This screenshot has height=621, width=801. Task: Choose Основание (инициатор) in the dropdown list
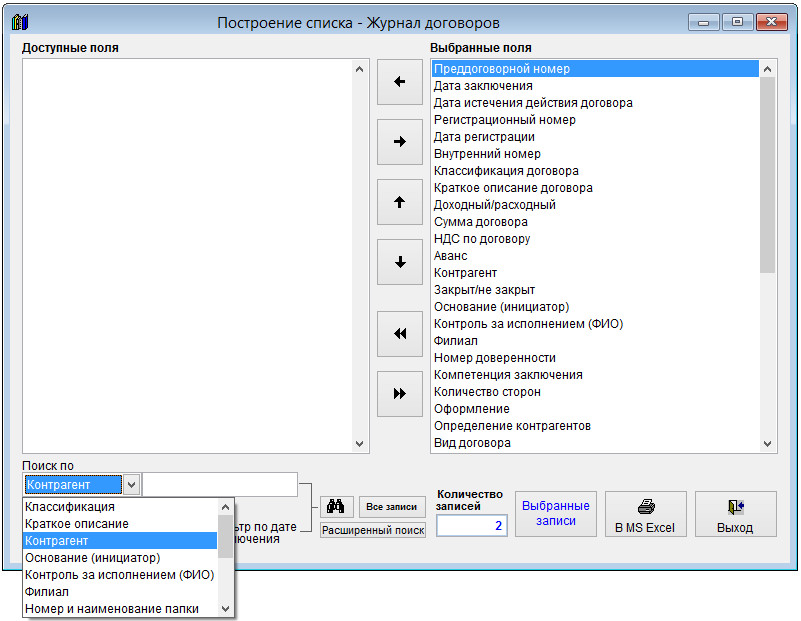121,558
